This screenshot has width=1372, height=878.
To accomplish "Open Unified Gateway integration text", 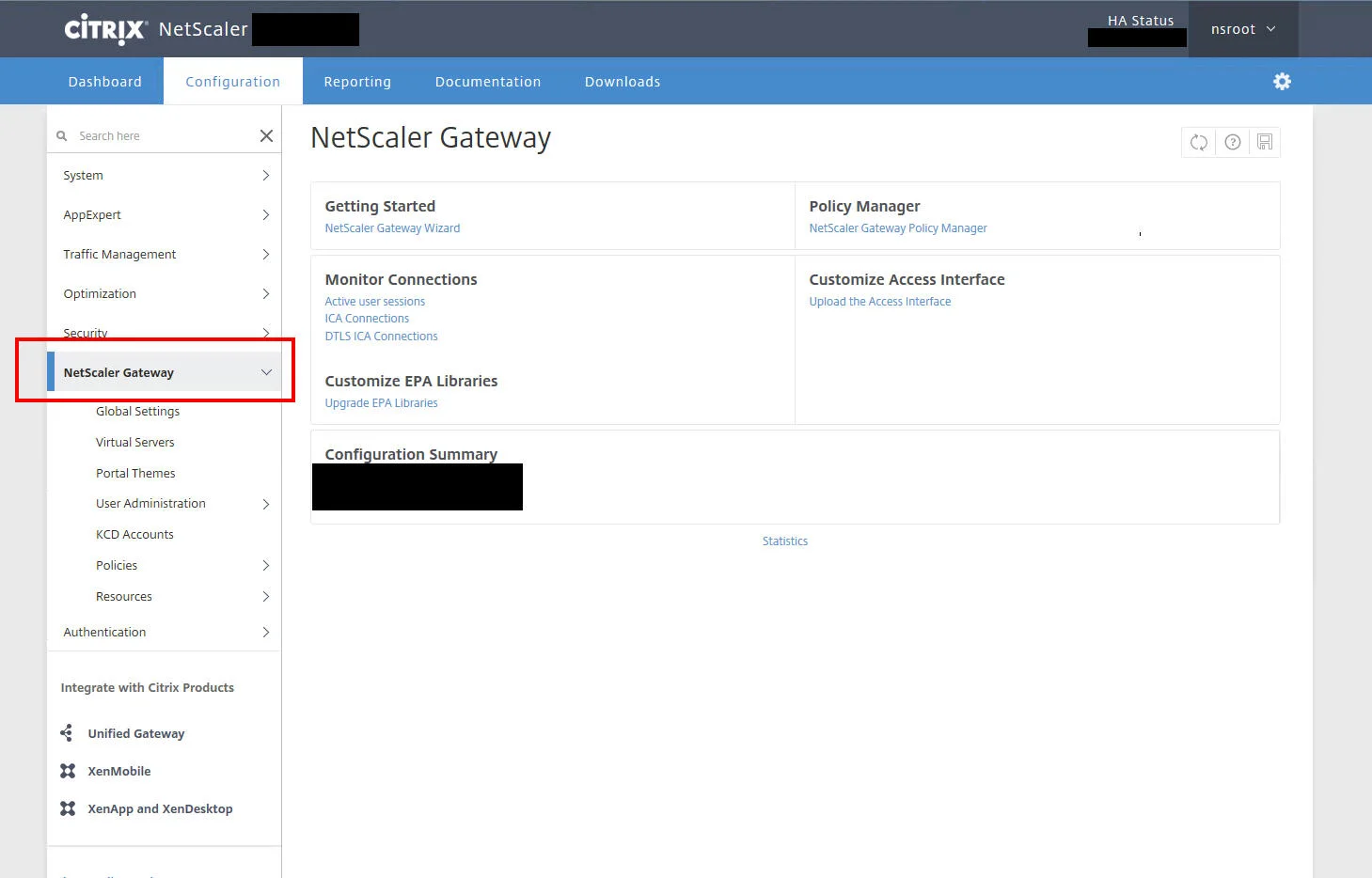I will [x=136, y=733].
